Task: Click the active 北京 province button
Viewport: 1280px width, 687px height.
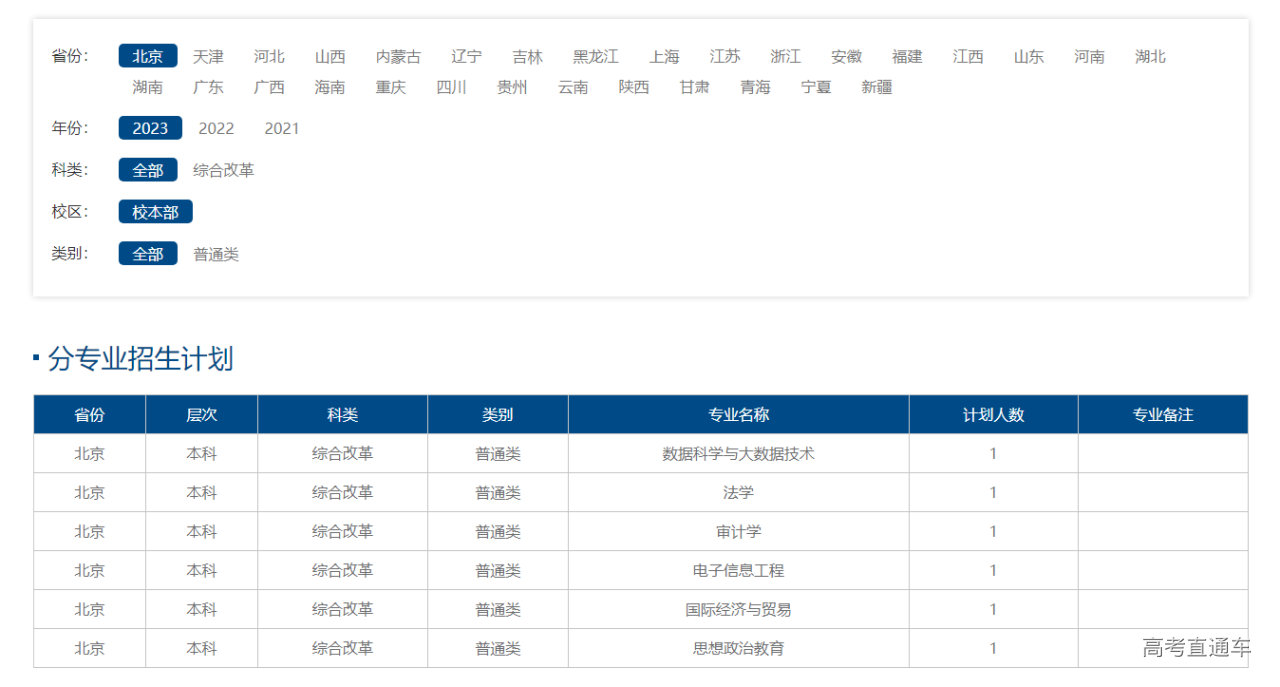Action: tap(148, 56)
